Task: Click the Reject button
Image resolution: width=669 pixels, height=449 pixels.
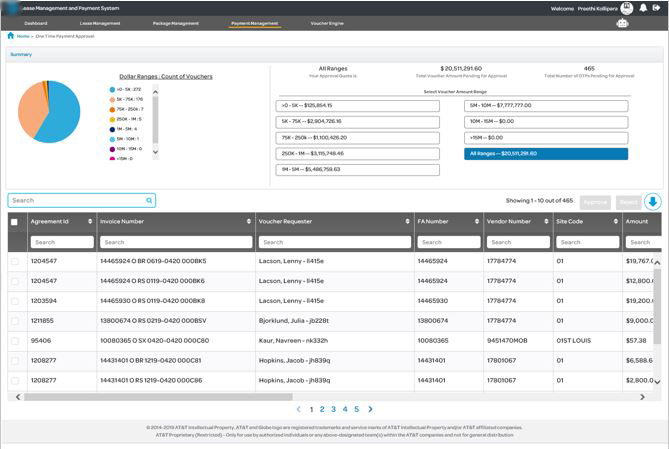Action: [628, 202]
